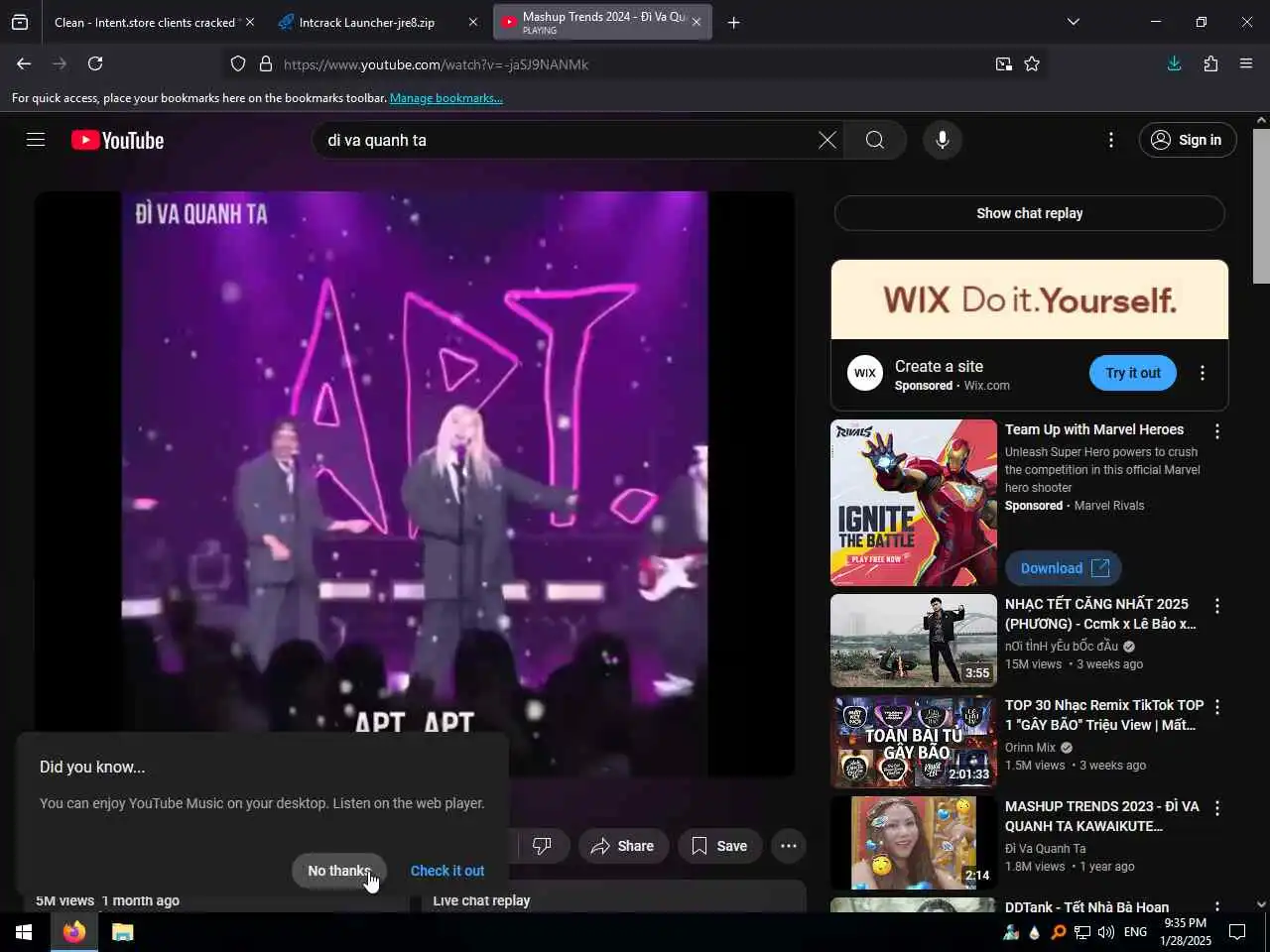Viewport: 1270px width, 952px height.
Task: Open MASHUP TRENDS 2023 video thumbnail
Action: click(914, 843)
